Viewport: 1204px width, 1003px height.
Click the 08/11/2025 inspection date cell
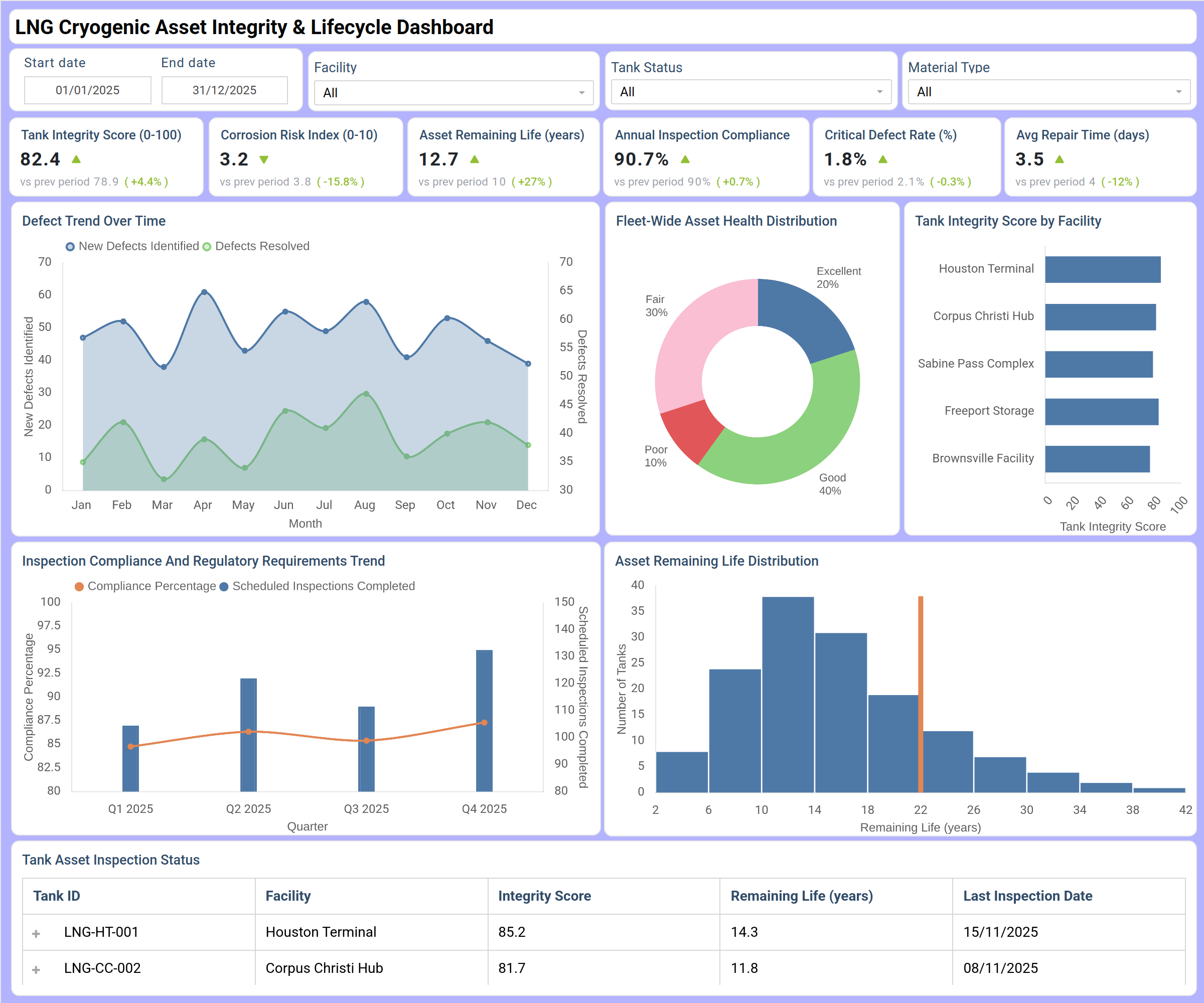point(1069,968)
